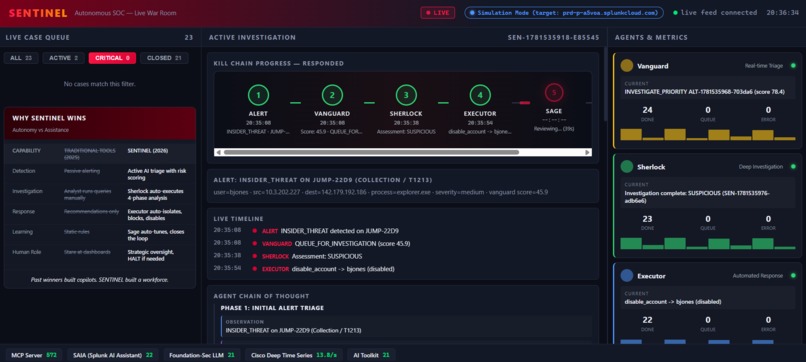806x362 pixels.
Task: Click kill chain step 3 SHERLOCK circle
Action: point(406,95)
